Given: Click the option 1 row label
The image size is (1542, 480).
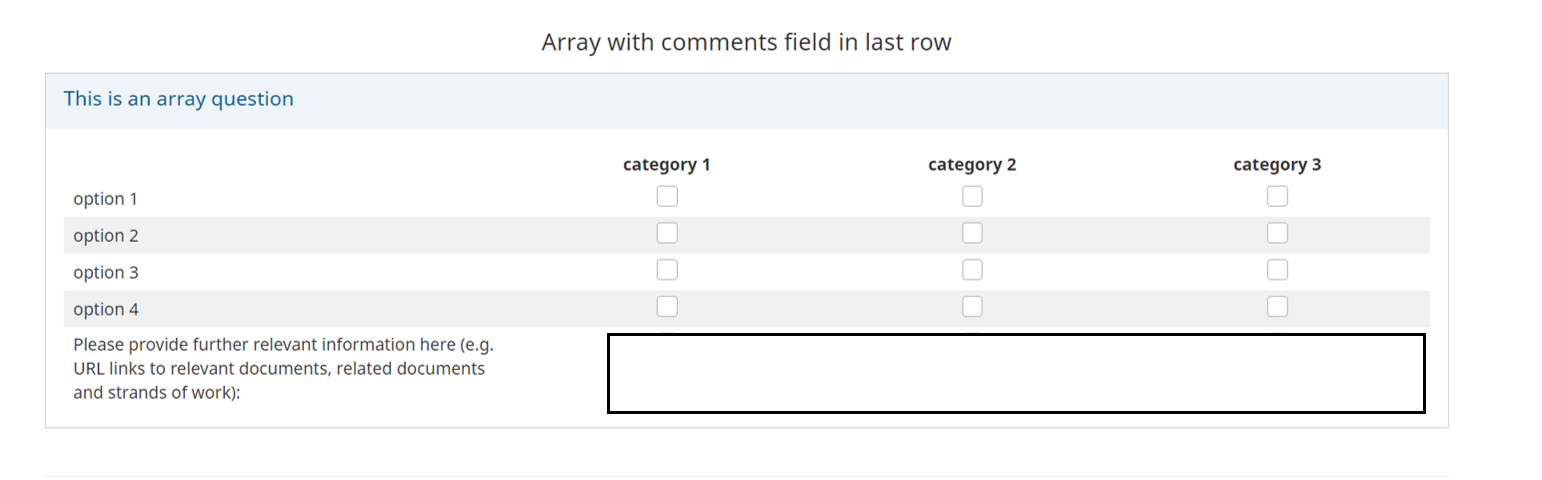Looking at the screenshot, I should tap(106, 199).
